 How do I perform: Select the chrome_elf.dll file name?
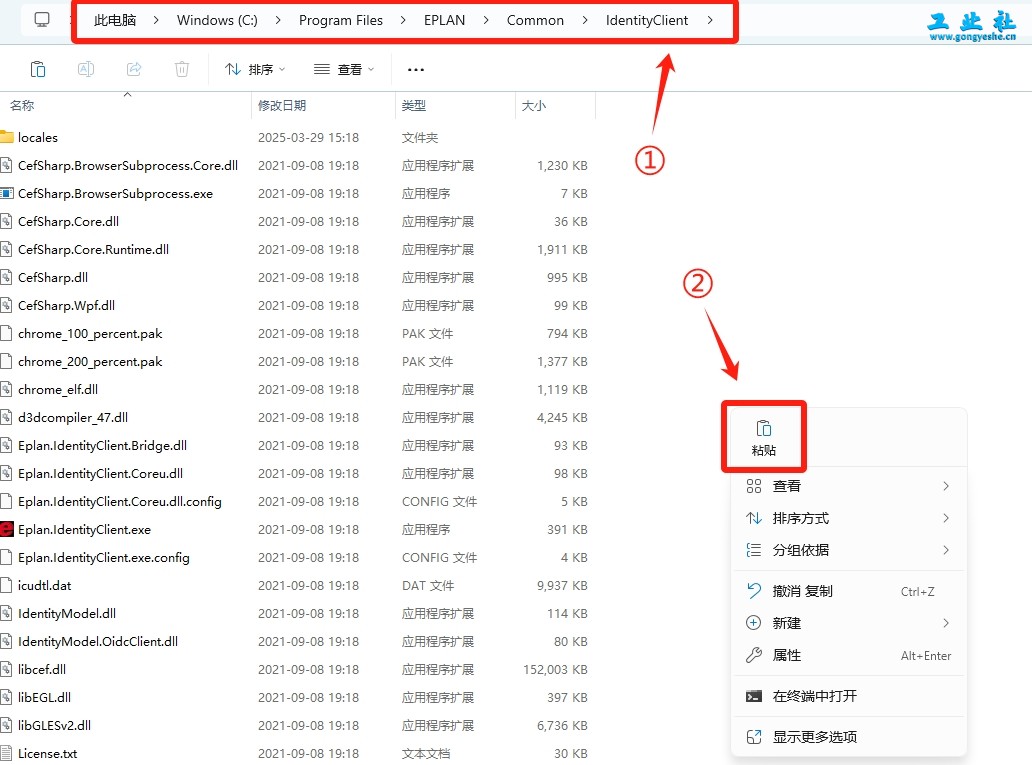58,389
